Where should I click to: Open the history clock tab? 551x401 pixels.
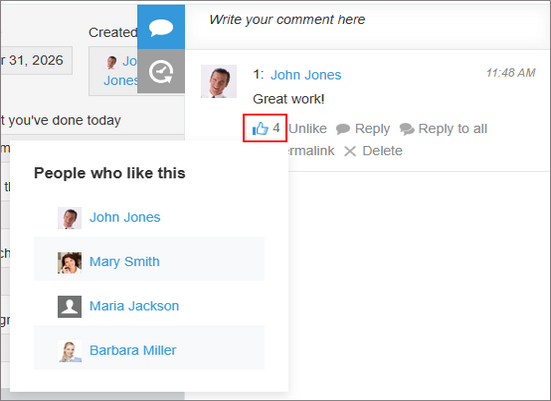pos(161,71)
